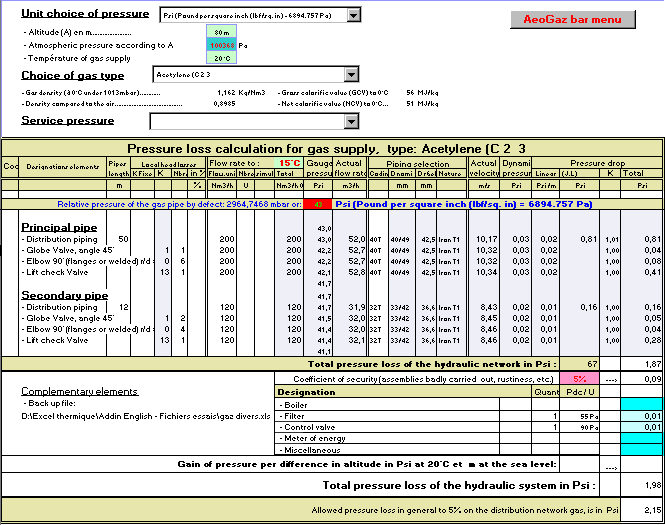
Task: Click the Complementary elements heading
Action: 80,391
